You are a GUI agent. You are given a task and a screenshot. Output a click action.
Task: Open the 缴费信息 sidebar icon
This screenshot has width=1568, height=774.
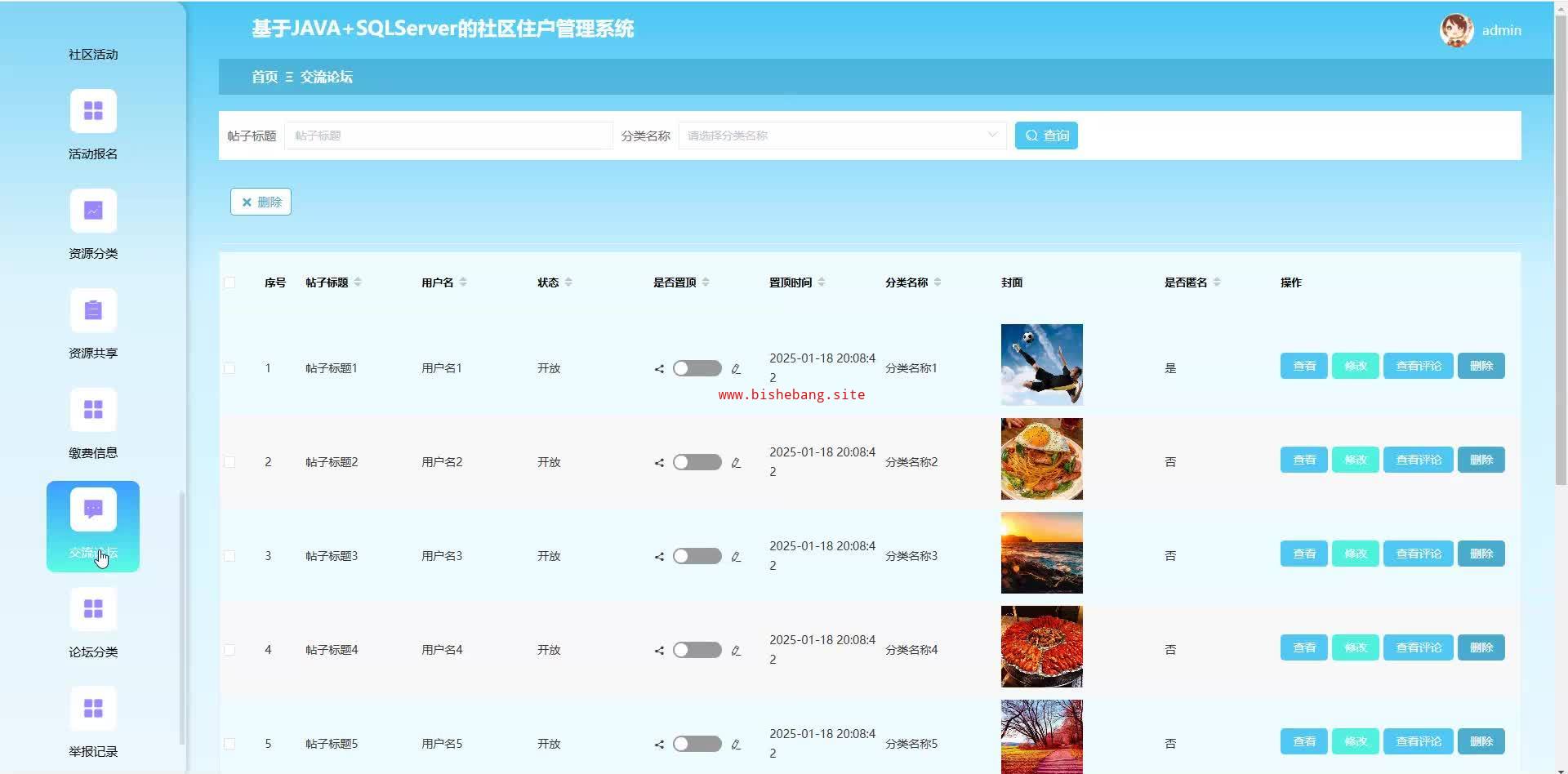click(93, 410)
